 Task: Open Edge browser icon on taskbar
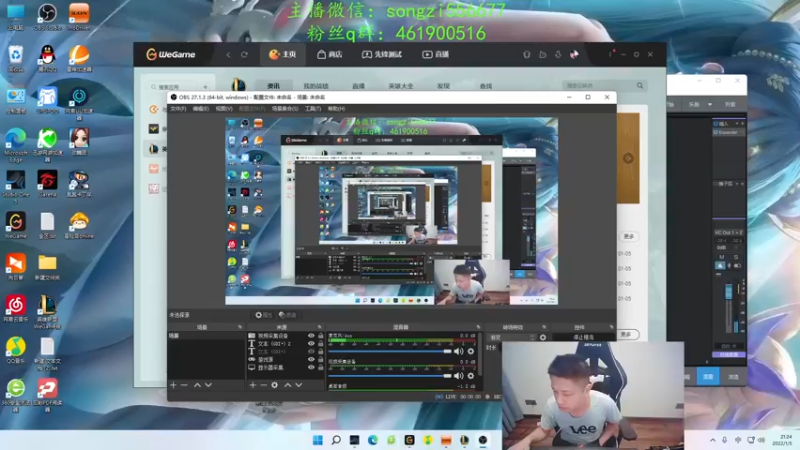coord(373,440)
